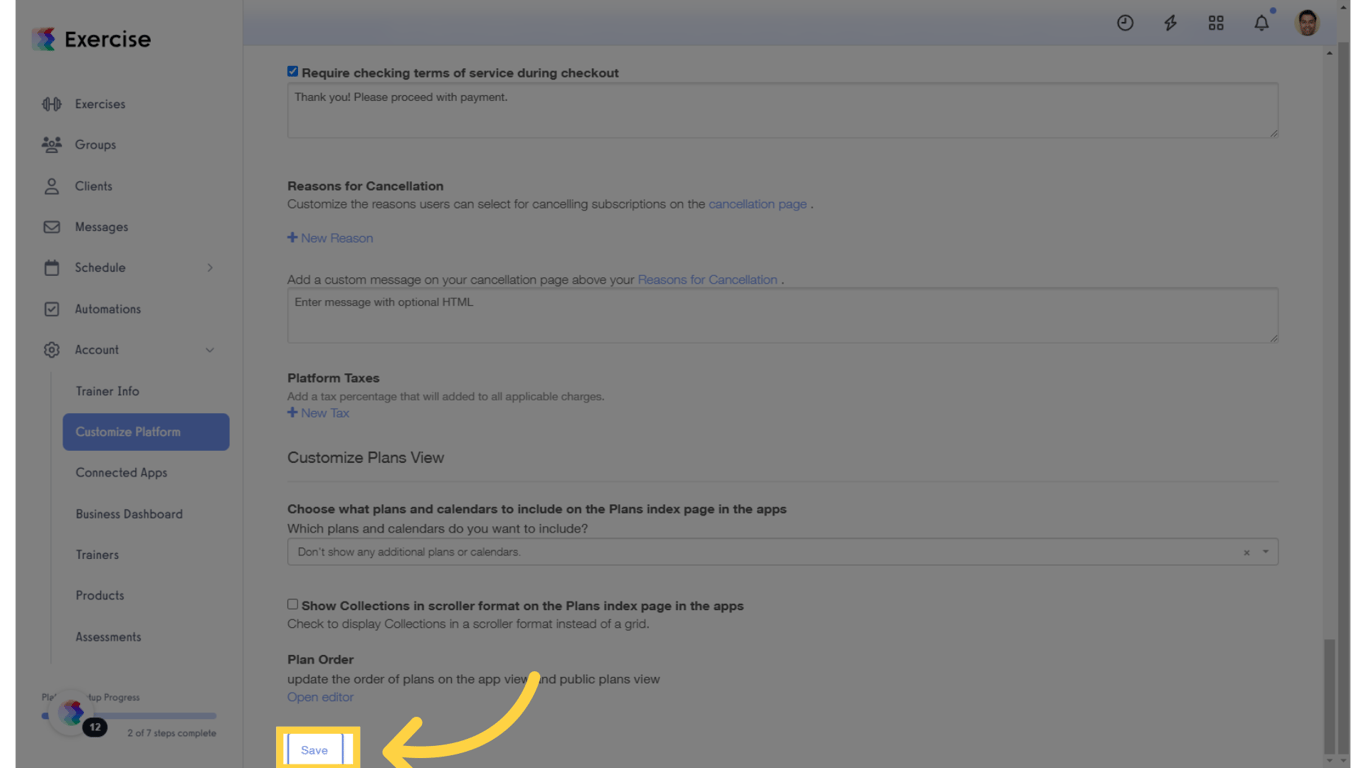Click the Platform Taxes heading
The width and height of the screenshot is (1366, 768).
333,378
